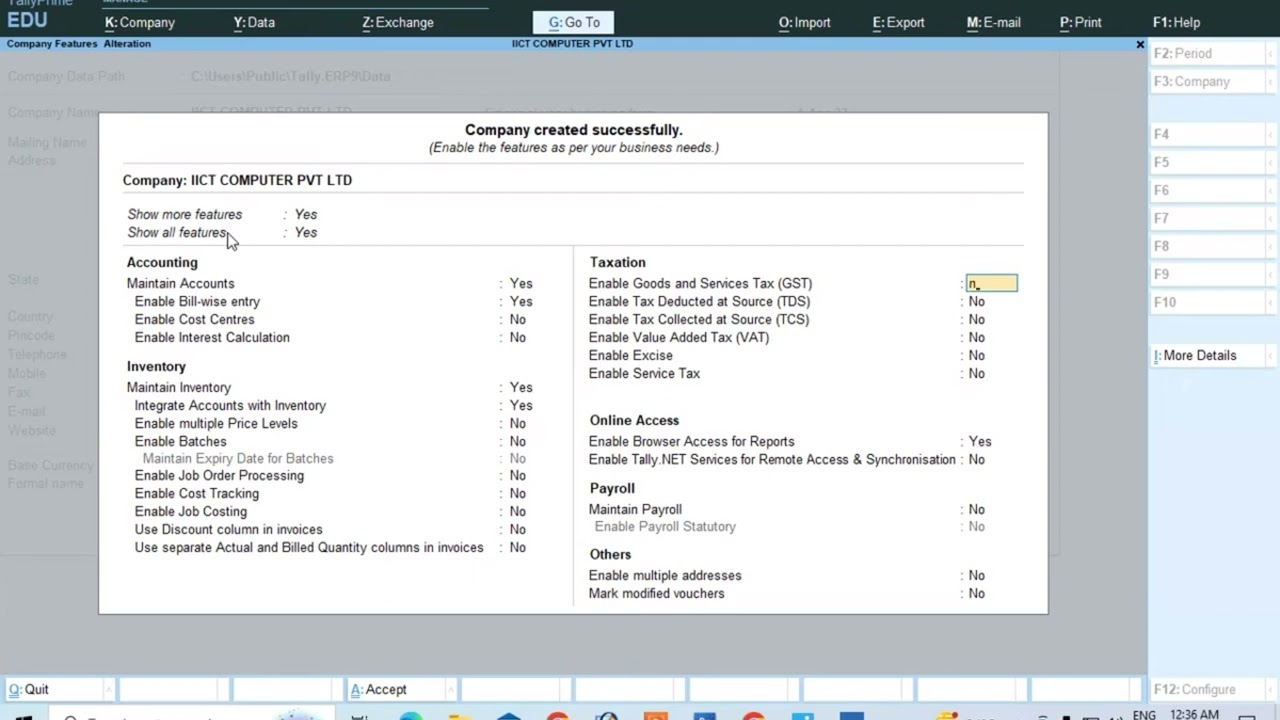Viewport: 1280px width, 720px height.
Task: Click the Accounting section heading
Action: [x=162, y=262]
